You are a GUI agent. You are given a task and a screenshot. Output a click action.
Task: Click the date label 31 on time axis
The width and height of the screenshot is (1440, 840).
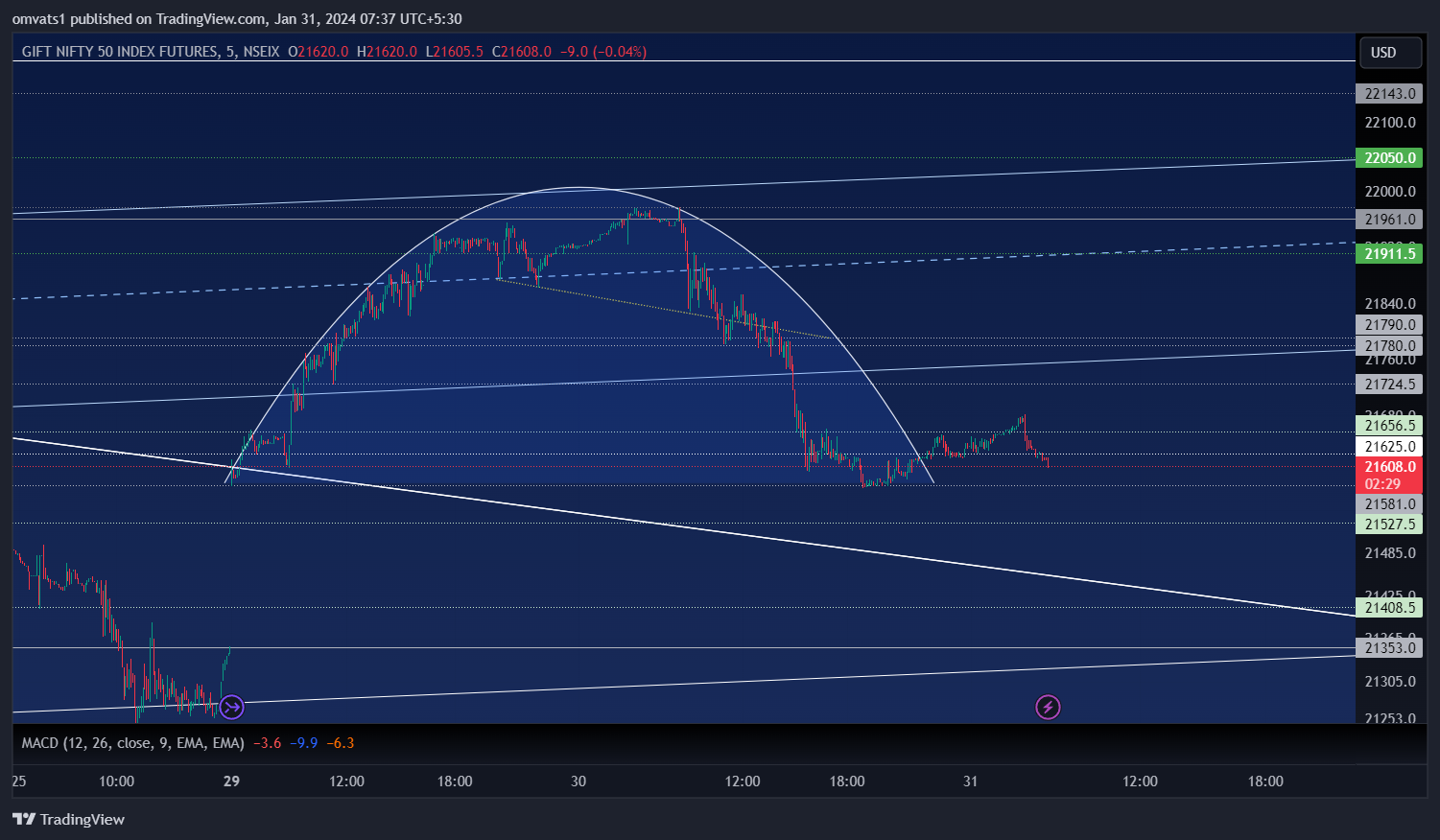(x=971, y=782)
